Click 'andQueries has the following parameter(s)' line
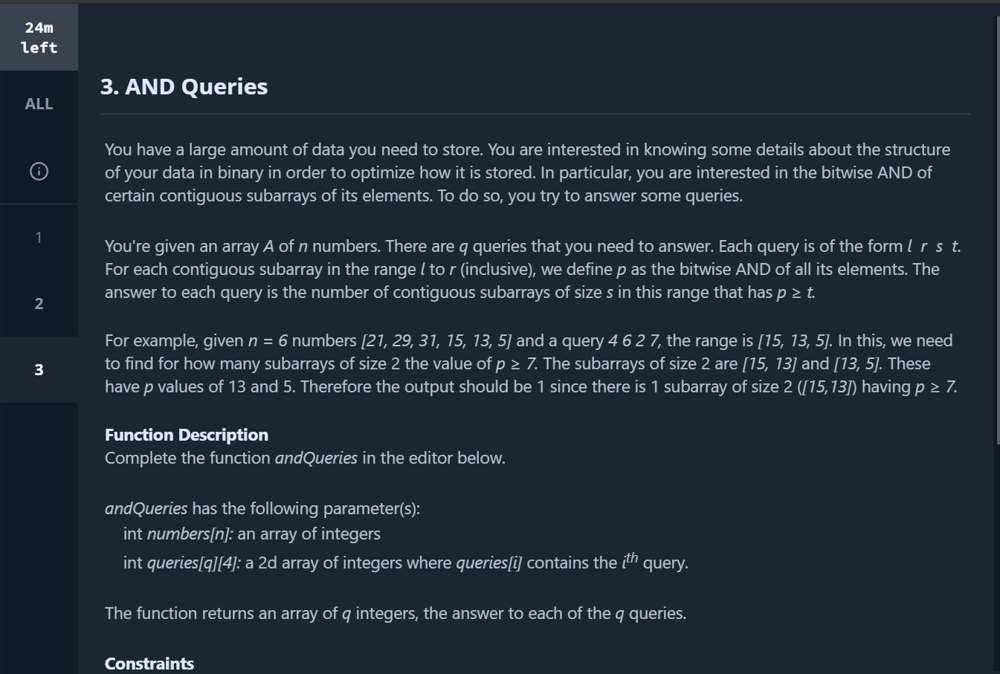 [x=262, y=508]
